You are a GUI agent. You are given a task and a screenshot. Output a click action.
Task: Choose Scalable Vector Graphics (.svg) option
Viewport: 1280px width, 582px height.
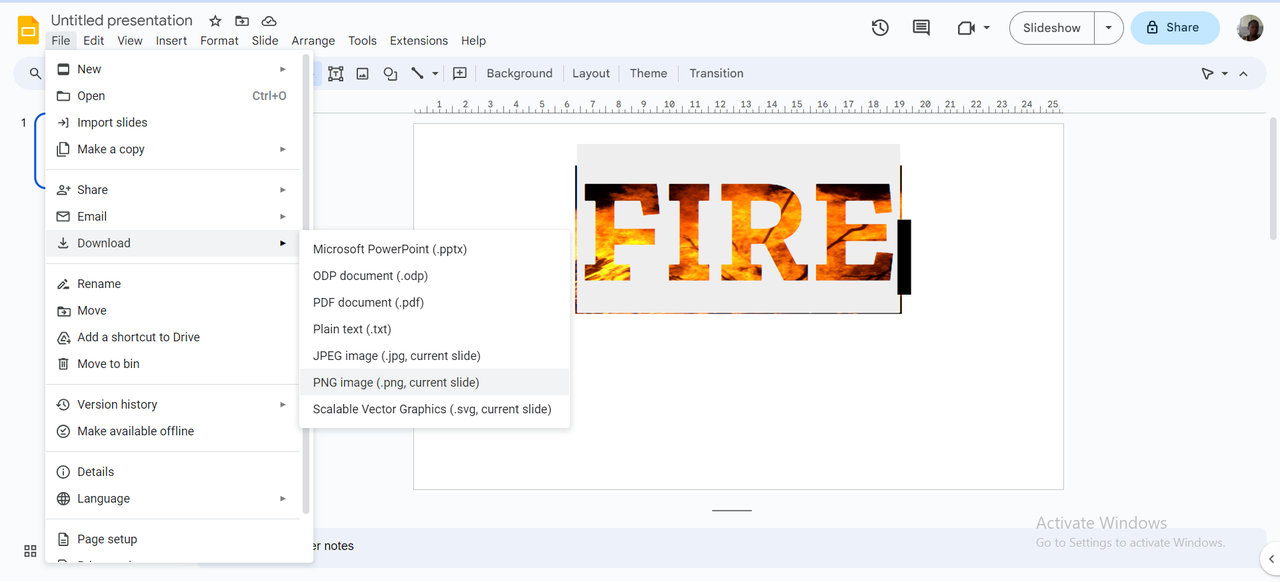click(435, 409)
